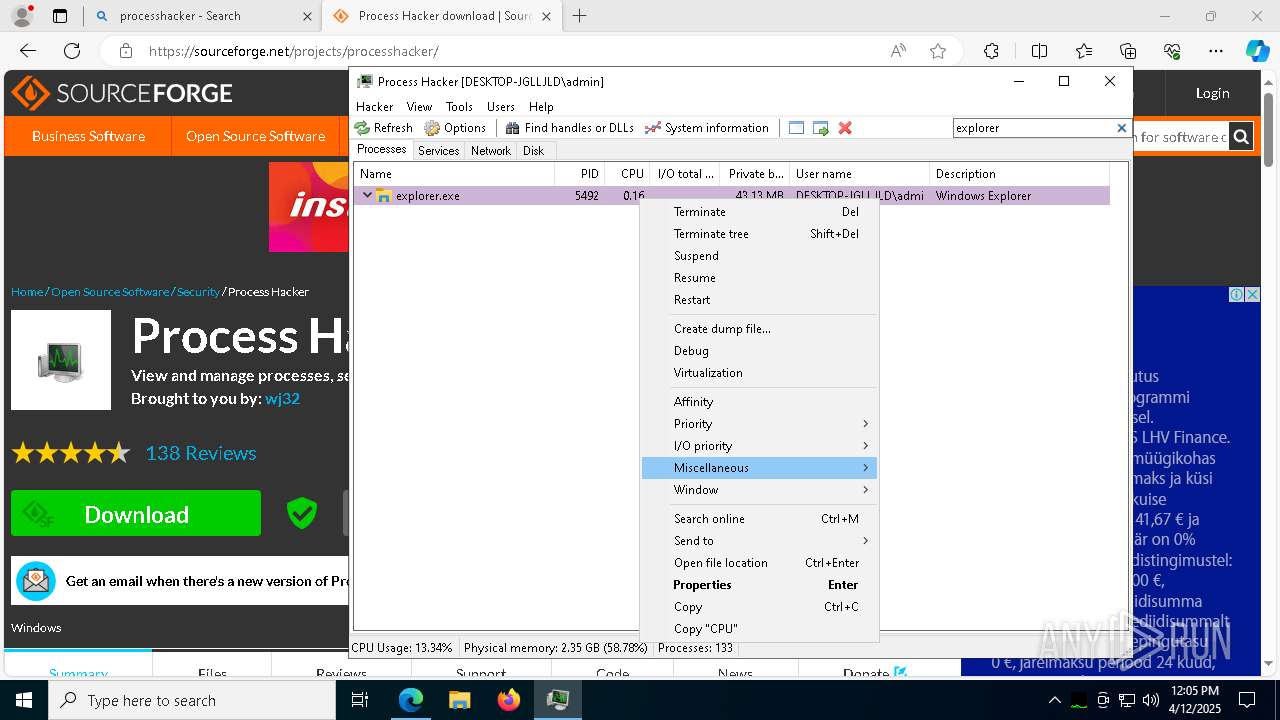Viewport: 1280px width, 720px height.
Task: Click find window and thread icon
Action: pyautogui.click(x=821, y=128)
